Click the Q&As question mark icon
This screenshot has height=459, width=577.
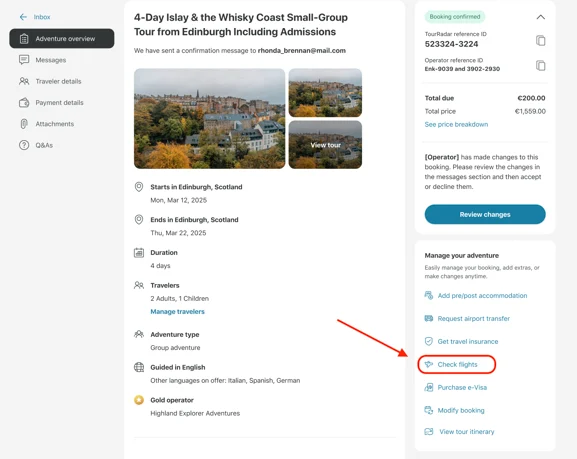click(24, 145)
